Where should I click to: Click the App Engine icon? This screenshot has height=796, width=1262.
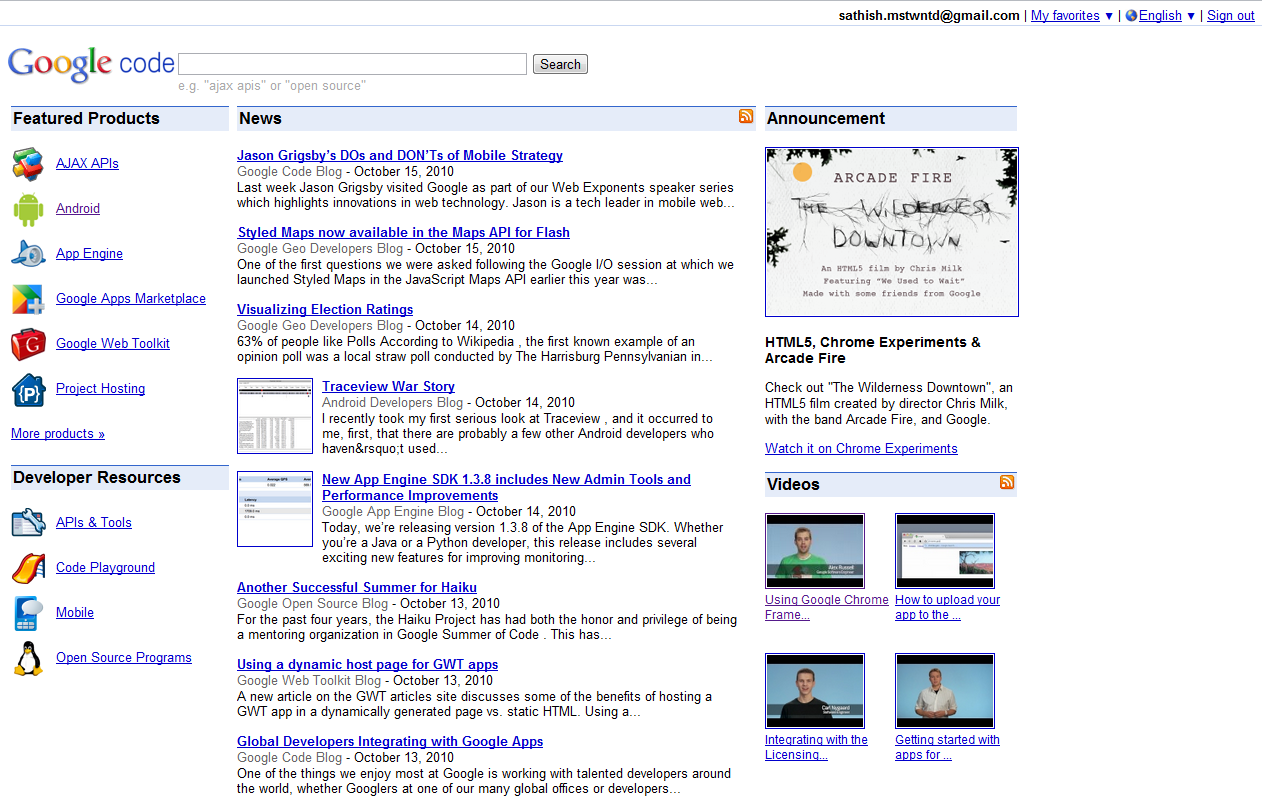click(x=28, y=253)
